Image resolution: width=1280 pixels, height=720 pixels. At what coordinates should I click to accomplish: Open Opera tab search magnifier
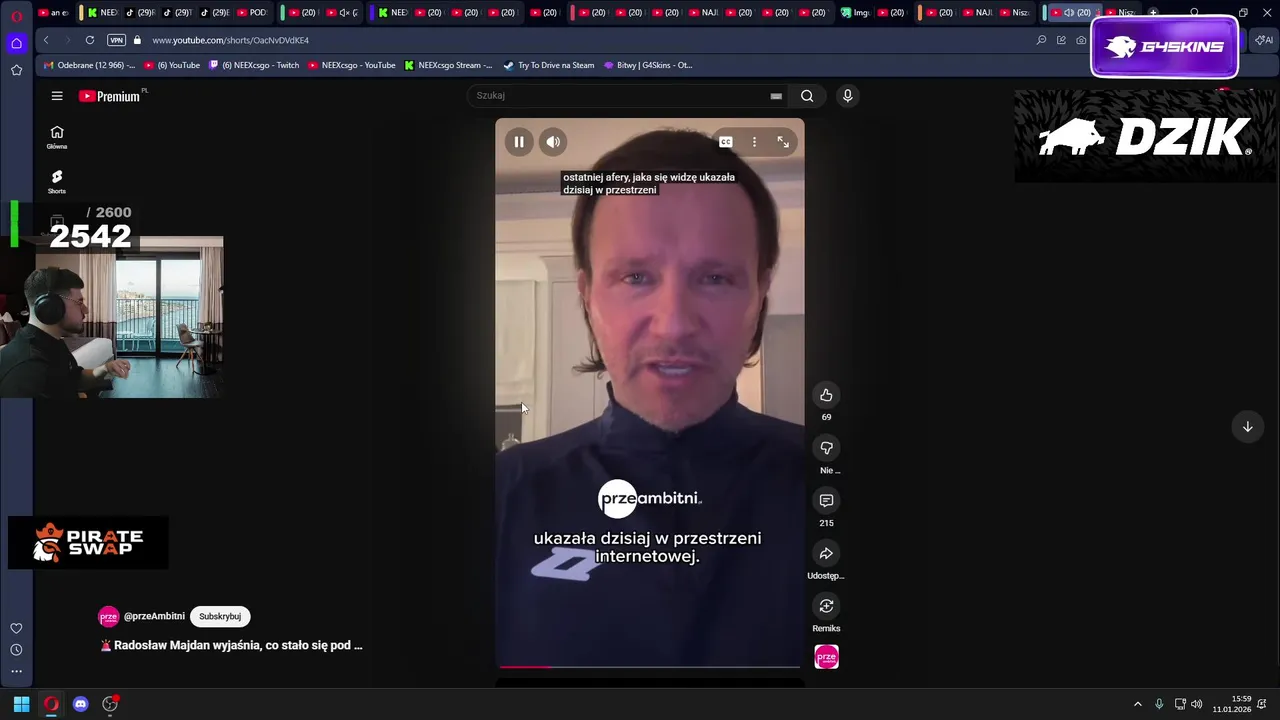pos(1194,13)
